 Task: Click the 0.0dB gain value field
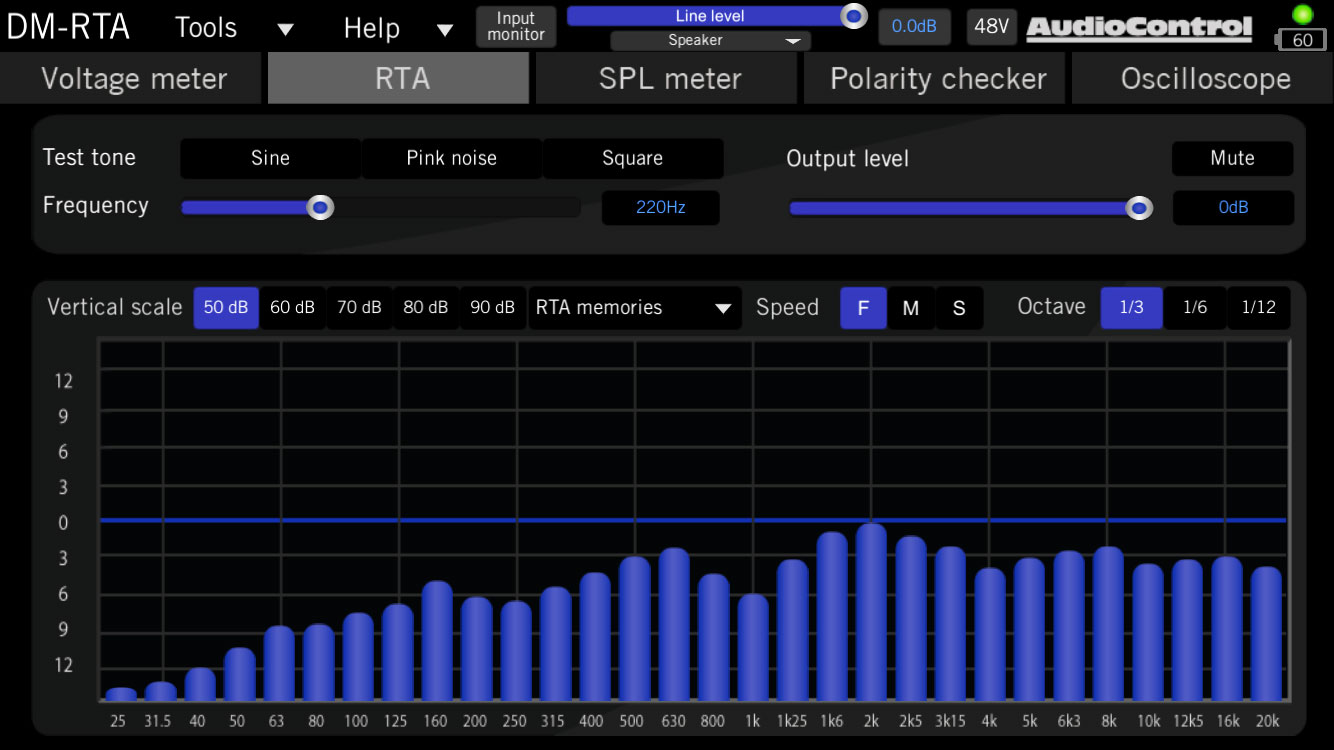tap(914, 26)
